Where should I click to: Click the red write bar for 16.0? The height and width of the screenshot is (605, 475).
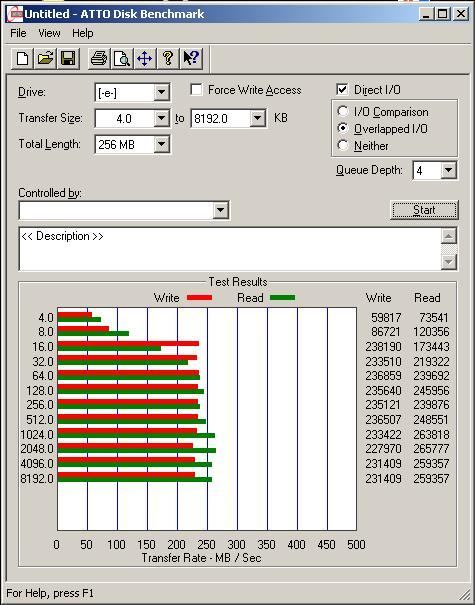pyautogui.click(x=128, y=343)
